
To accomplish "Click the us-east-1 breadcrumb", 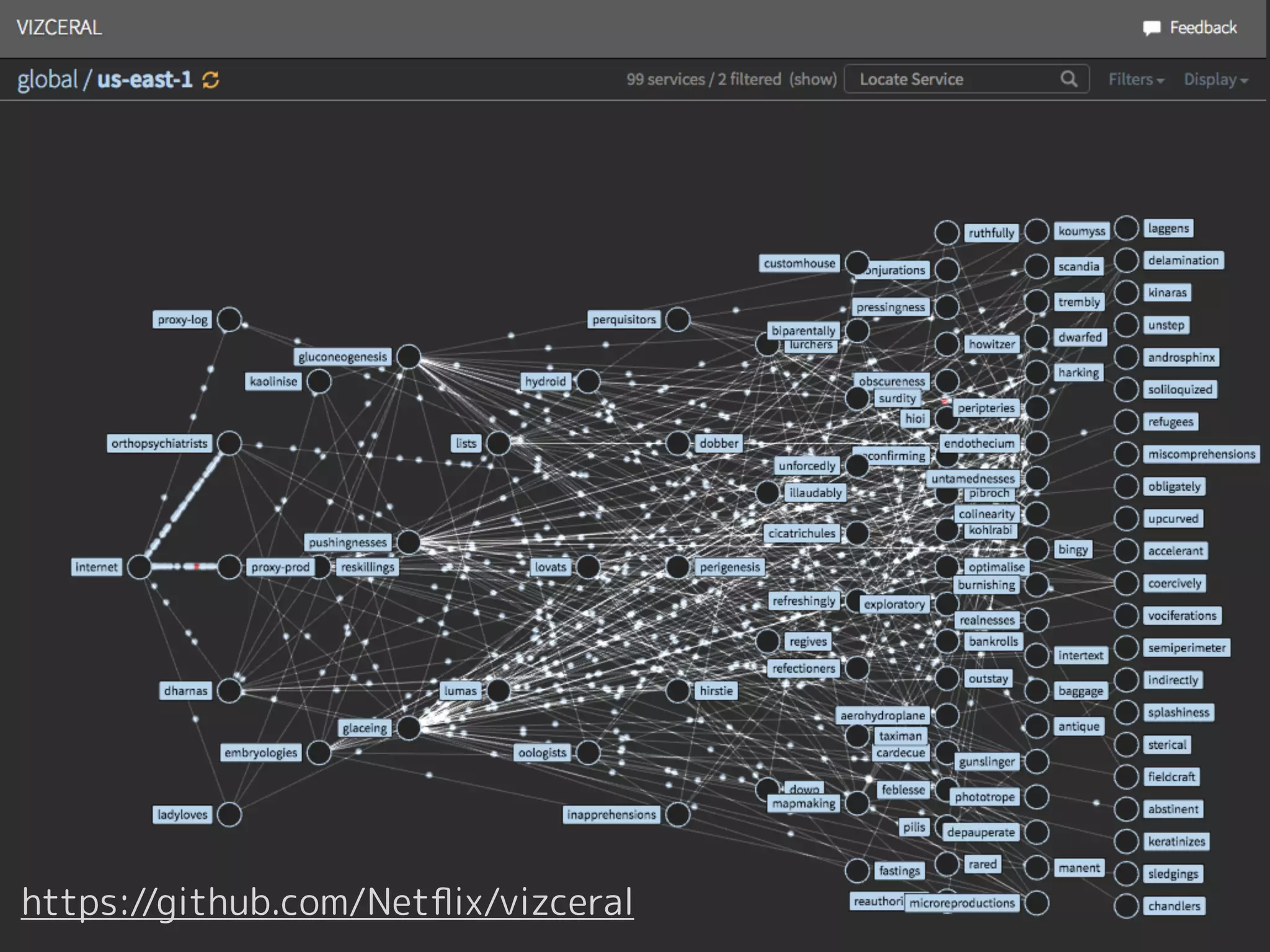I will (145, 79).
